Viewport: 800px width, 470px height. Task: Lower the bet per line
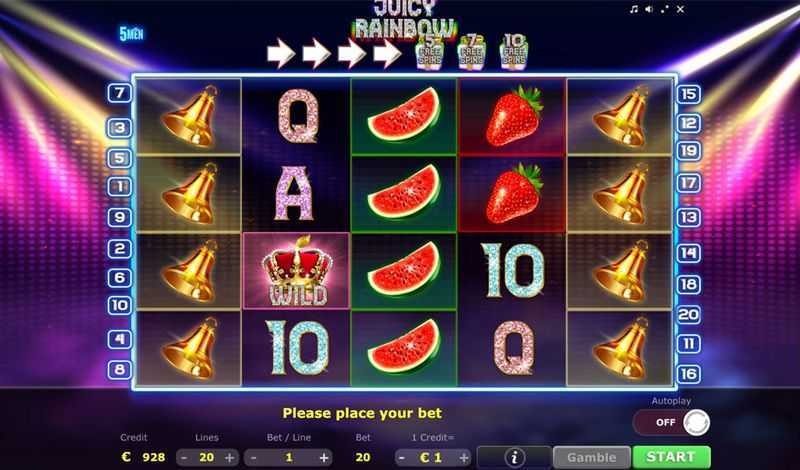pos(254,458)
